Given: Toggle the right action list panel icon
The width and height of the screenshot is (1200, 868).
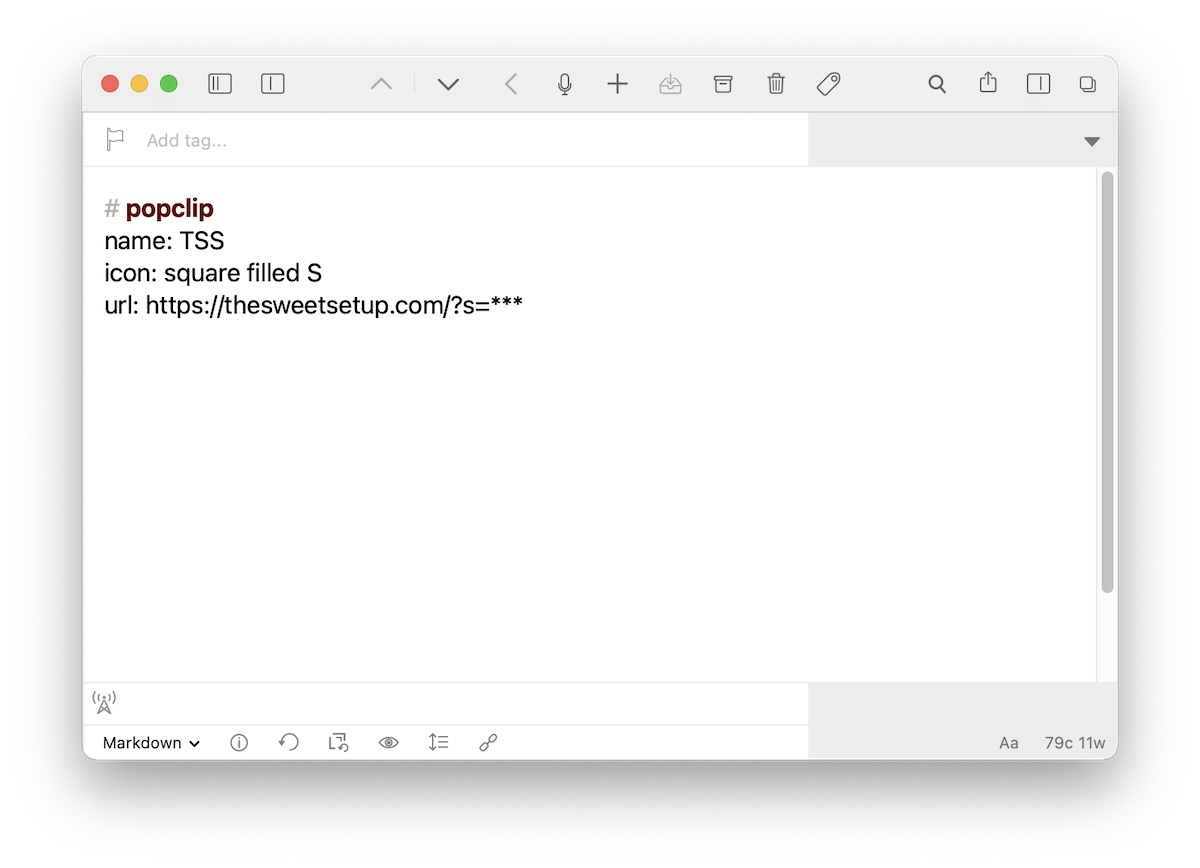Looking at the screenshot, I should click(1039, 84).
